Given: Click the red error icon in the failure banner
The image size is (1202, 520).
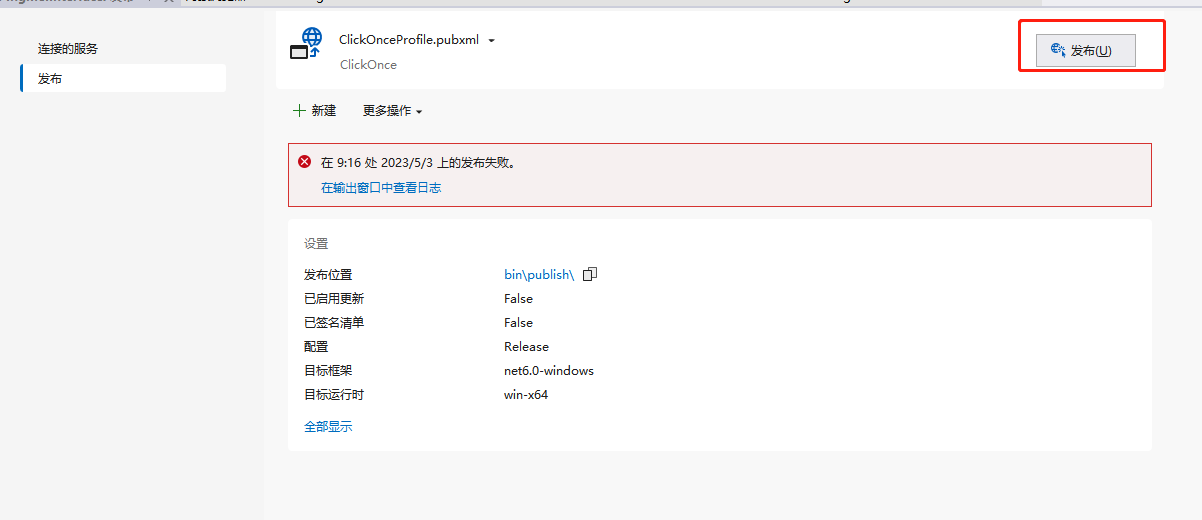Looking at the screenshot, I should [x=305, y=162].
